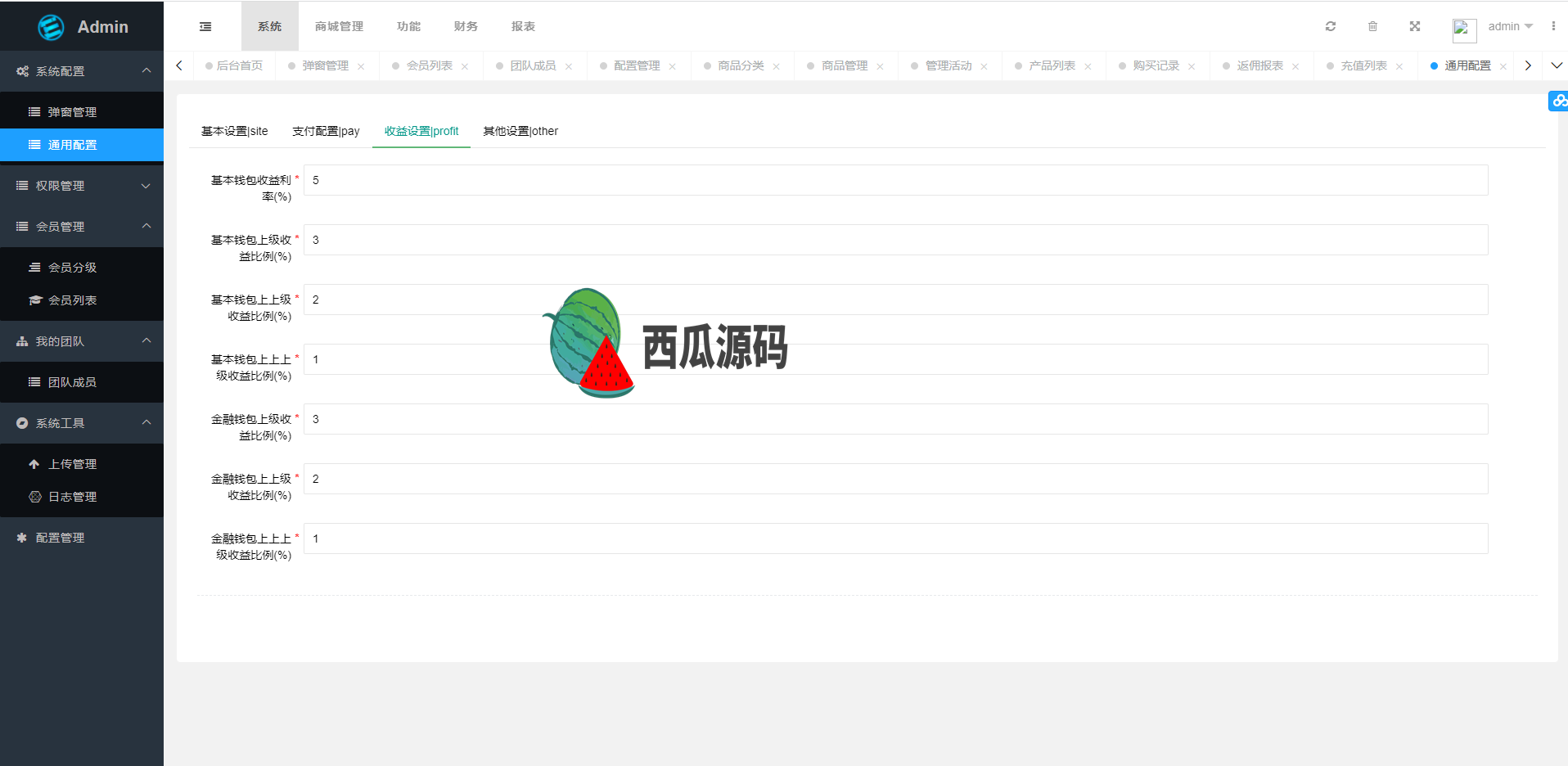This screenshot has height=766, width=1568.
Task: Close the 团队成员 tab
Action: tap(569, 66)
